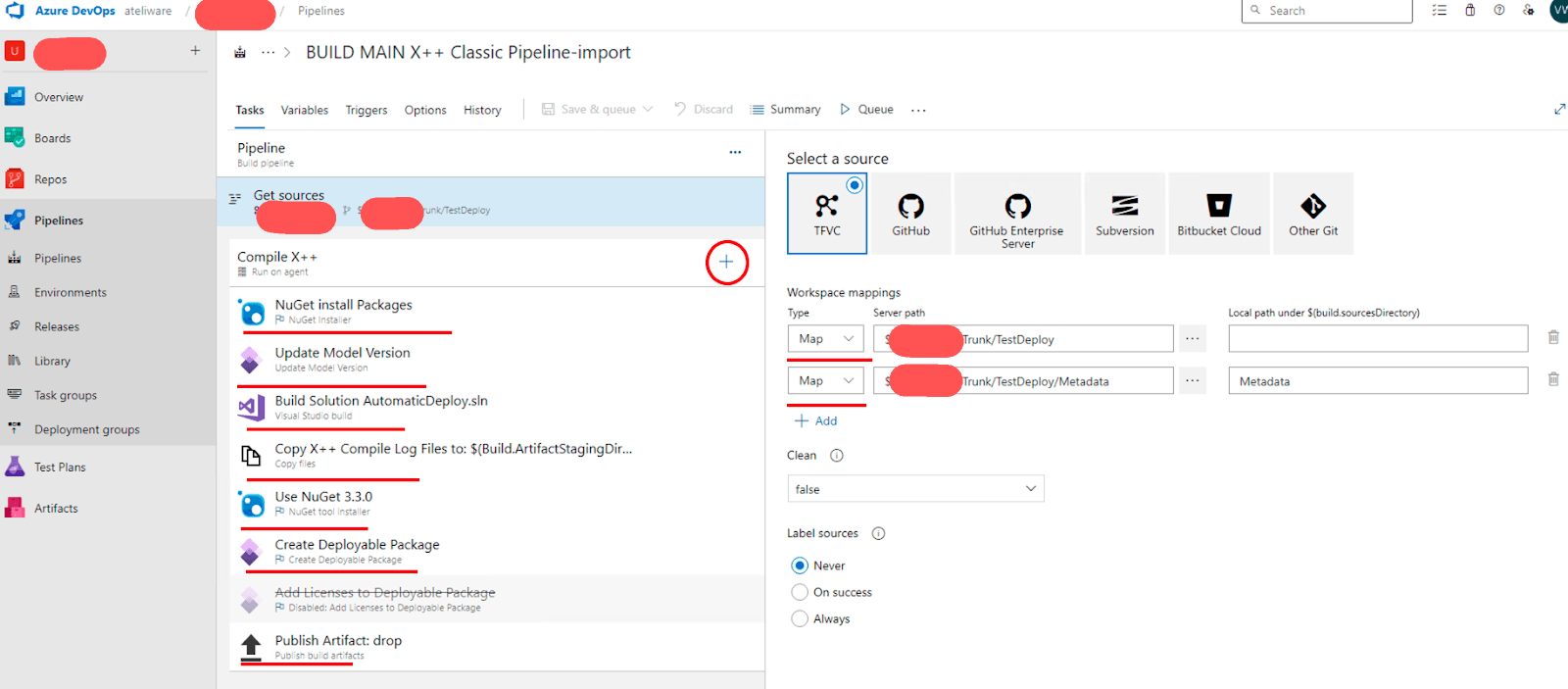This screenshot has height=689, width=1568.
Task: Open the NuGet install Packages task
Action: pos(497,311)
